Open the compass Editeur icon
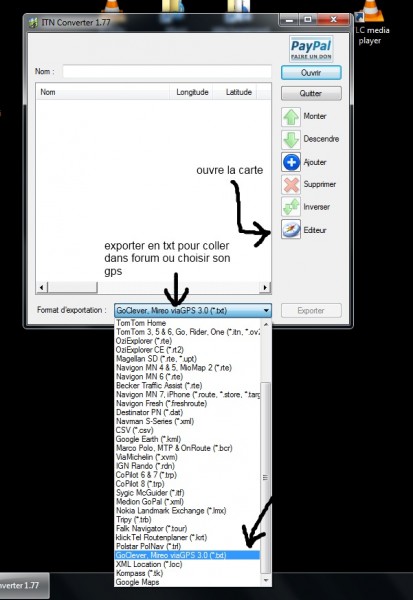Image resolution: width=413 pixels, height=600 pixels. point(291,230)
